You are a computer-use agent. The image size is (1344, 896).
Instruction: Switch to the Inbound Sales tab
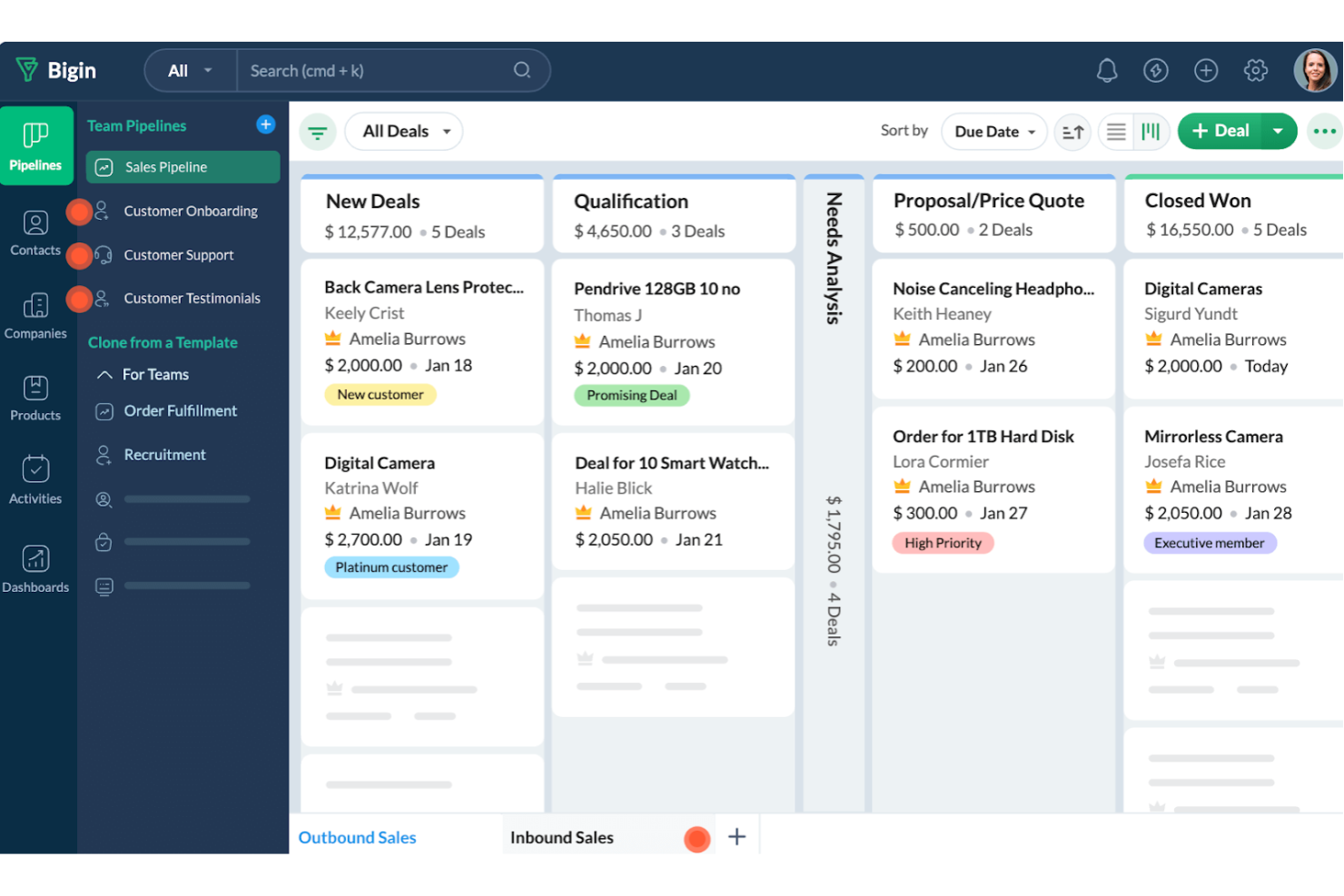(563, 836)
